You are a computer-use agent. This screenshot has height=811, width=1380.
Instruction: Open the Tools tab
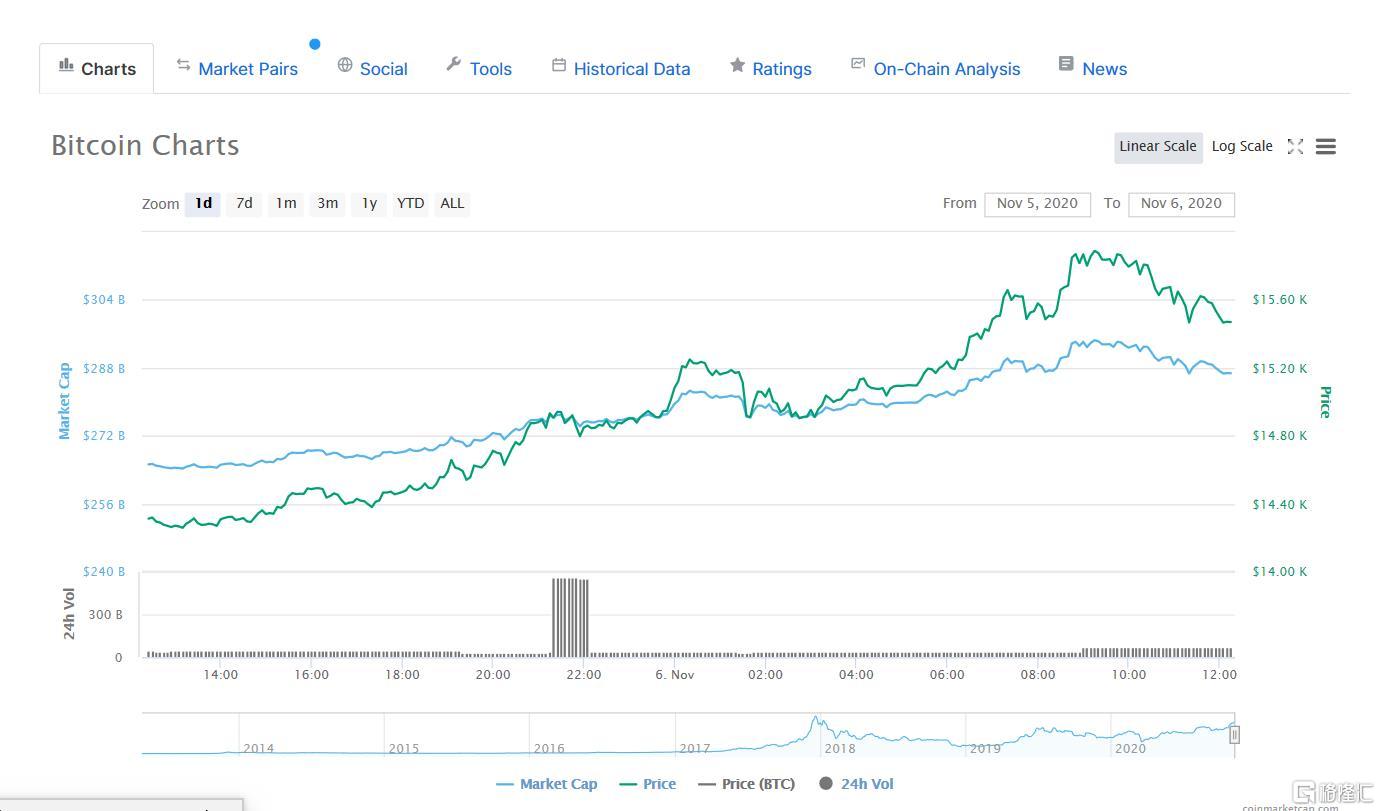point(491,69)
